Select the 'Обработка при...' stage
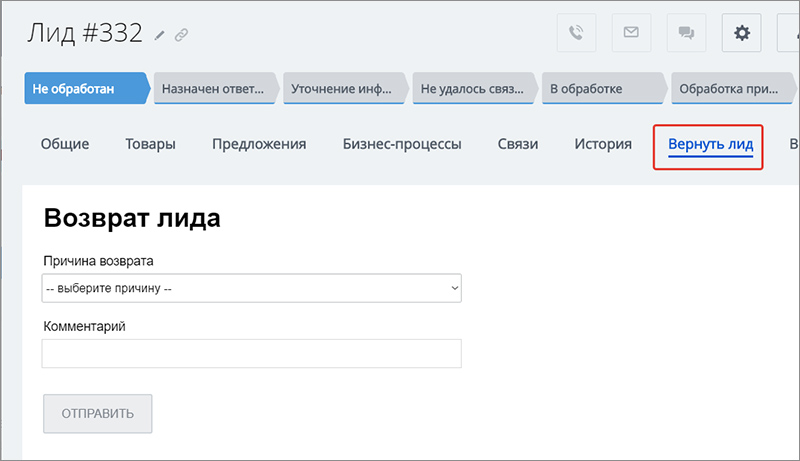Screen dimensions: 800x461 click(730, 89)
